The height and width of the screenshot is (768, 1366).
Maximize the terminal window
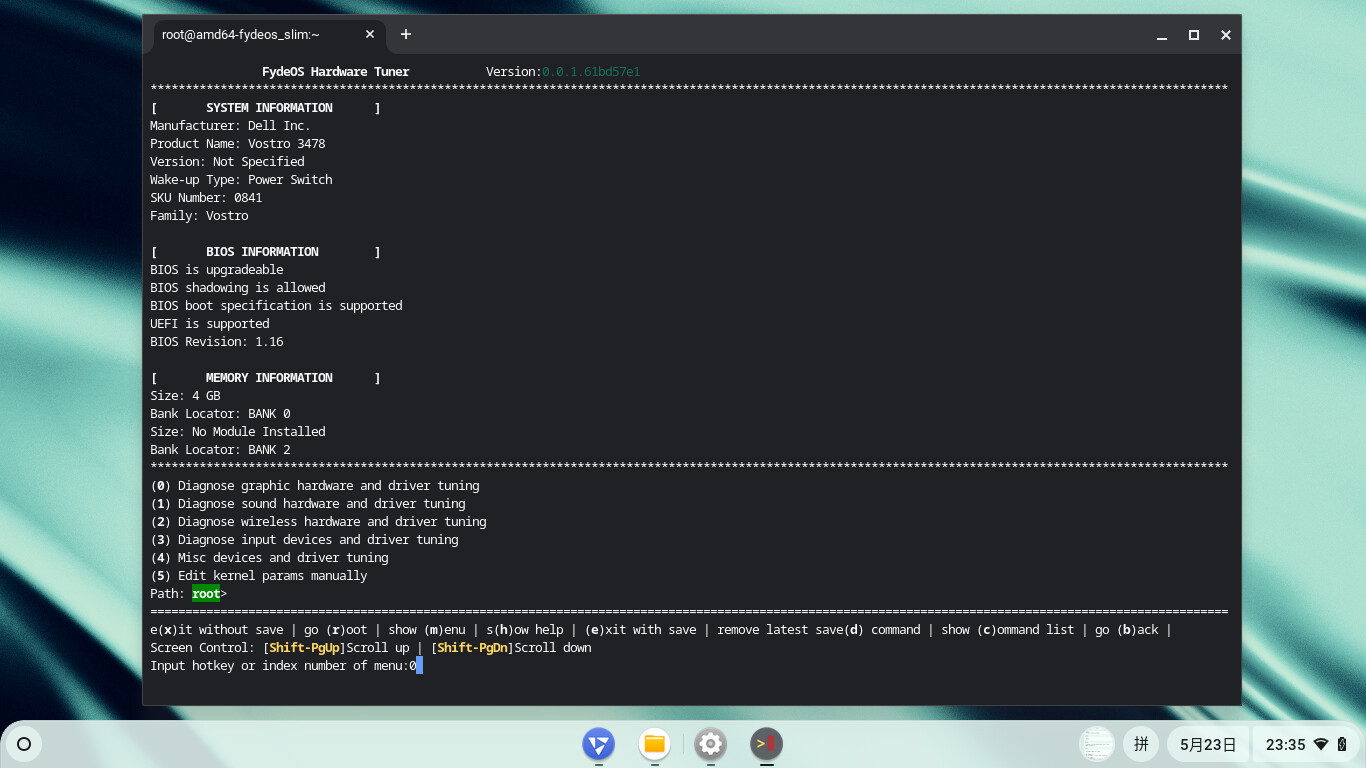coord(1194,35)
